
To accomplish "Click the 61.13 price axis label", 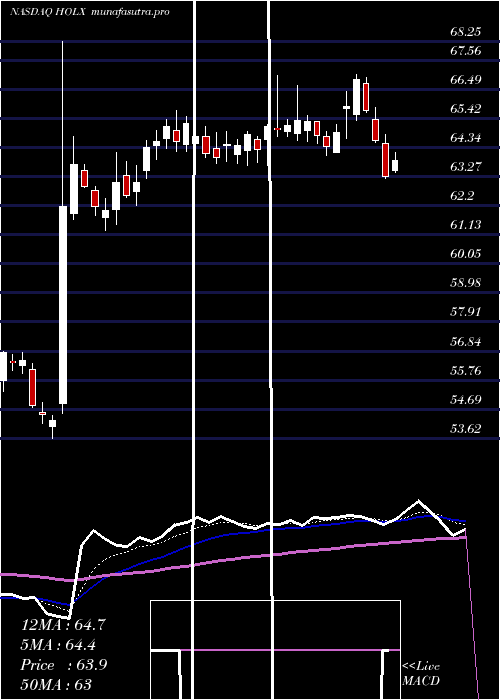I will pos(466,225).
